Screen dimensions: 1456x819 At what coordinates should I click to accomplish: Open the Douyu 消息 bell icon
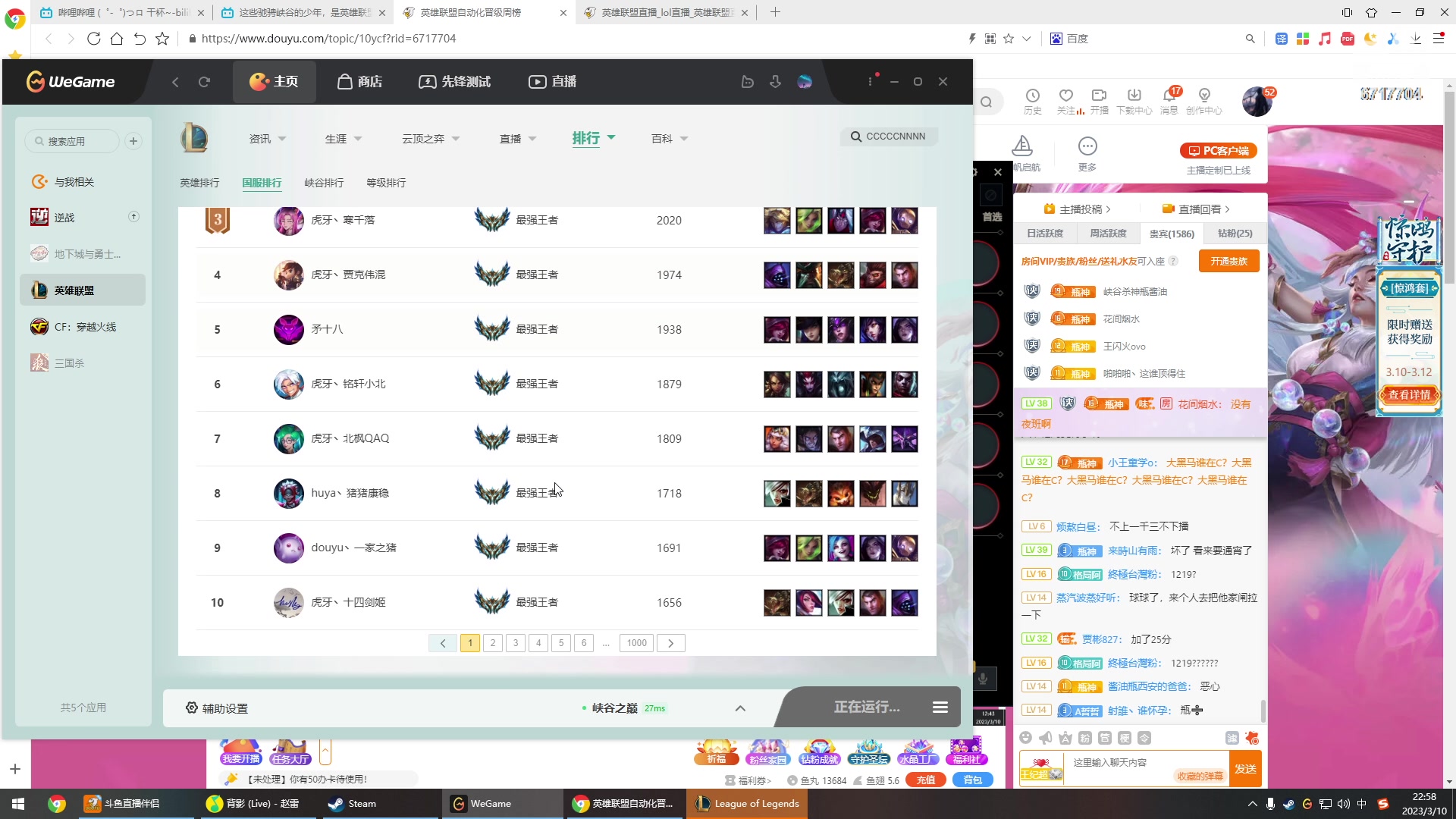1169,96
